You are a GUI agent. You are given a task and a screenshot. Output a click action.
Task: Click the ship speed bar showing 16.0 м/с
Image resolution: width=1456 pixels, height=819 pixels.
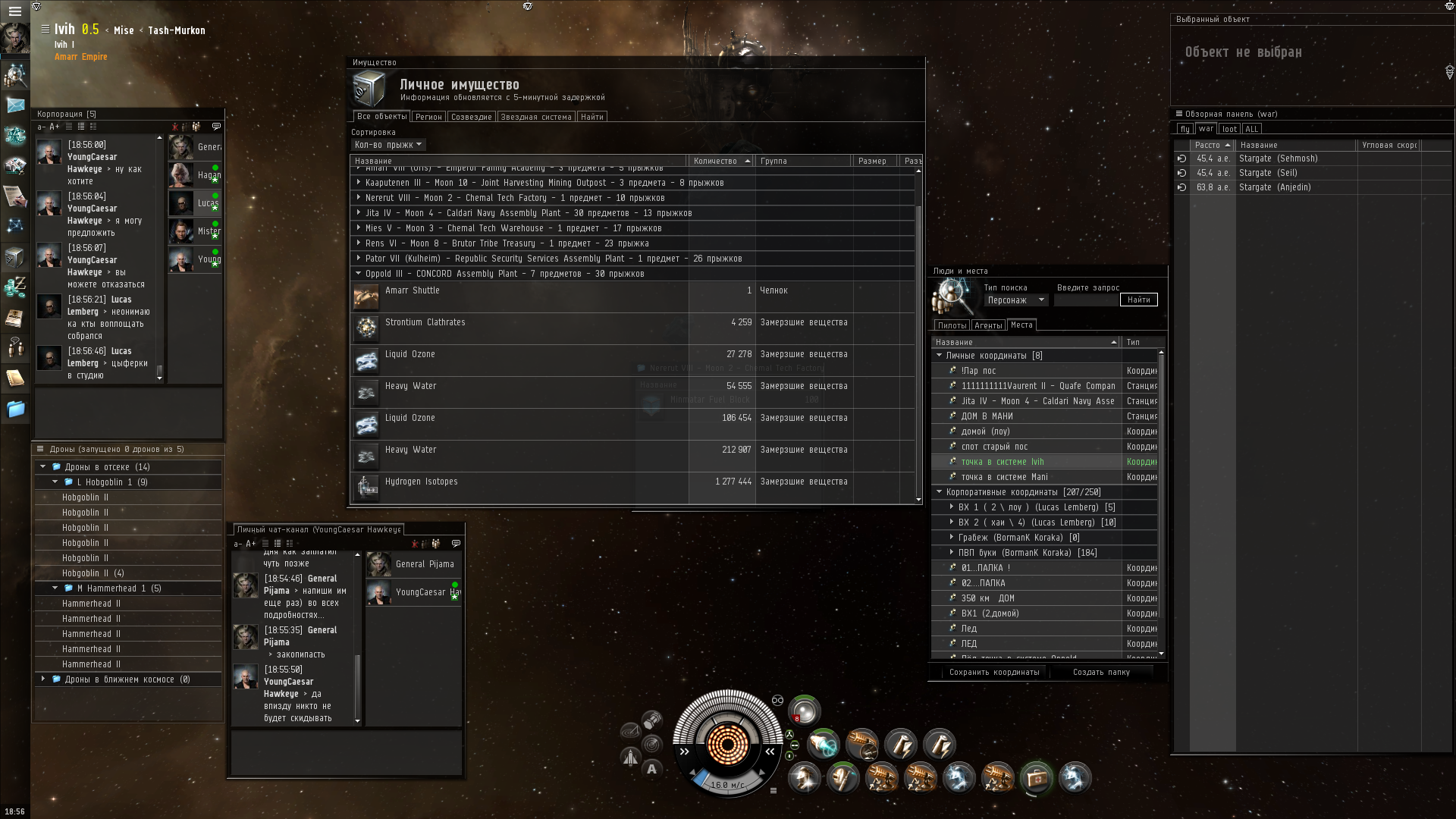tap(726, 783)
